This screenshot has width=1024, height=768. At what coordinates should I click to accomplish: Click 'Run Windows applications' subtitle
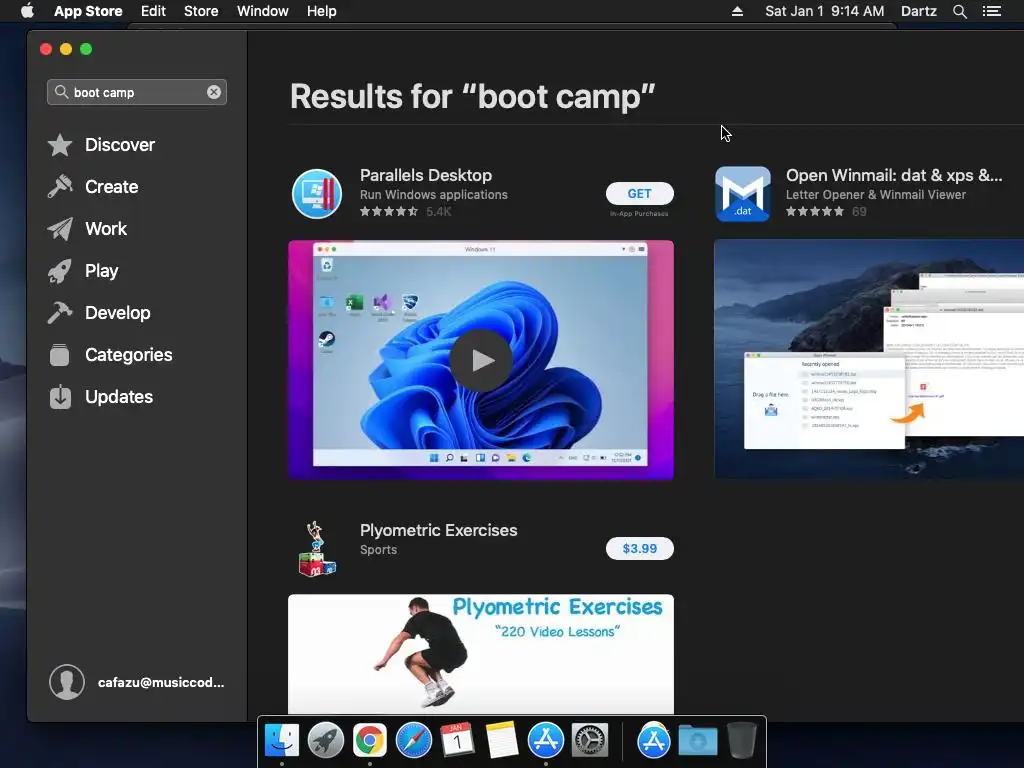(434, 195)
